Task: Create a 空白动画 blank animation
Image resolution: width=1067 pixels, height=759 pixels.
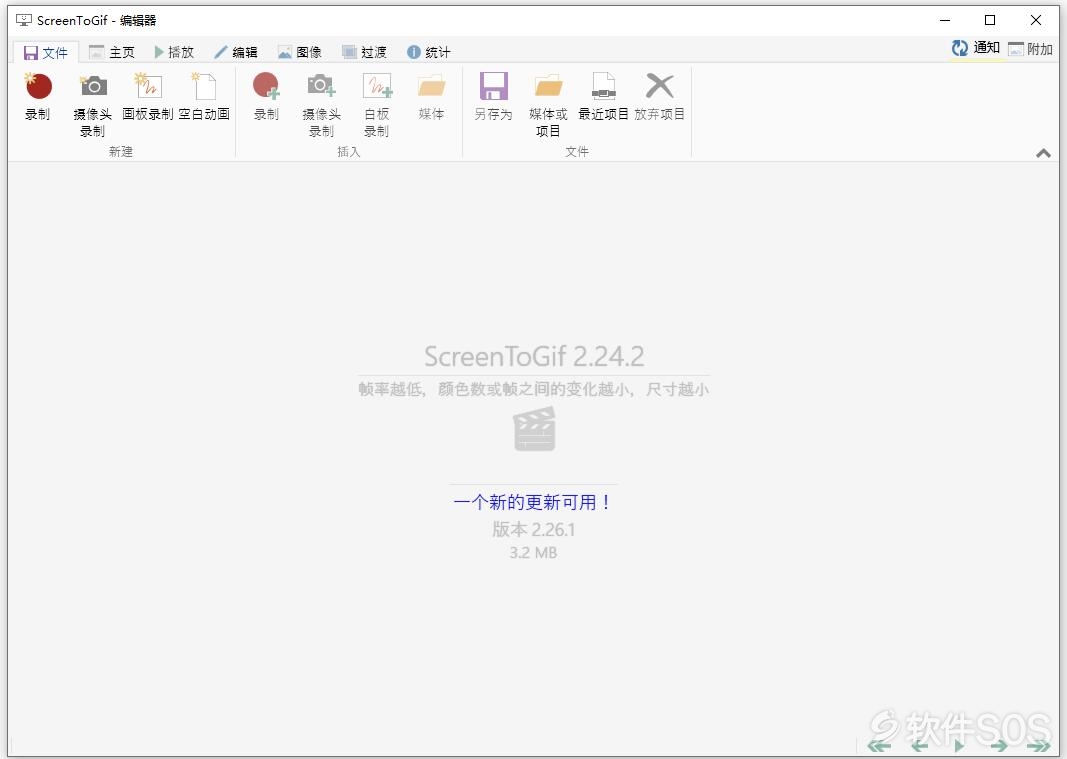Action: click(x=204, y=97)
